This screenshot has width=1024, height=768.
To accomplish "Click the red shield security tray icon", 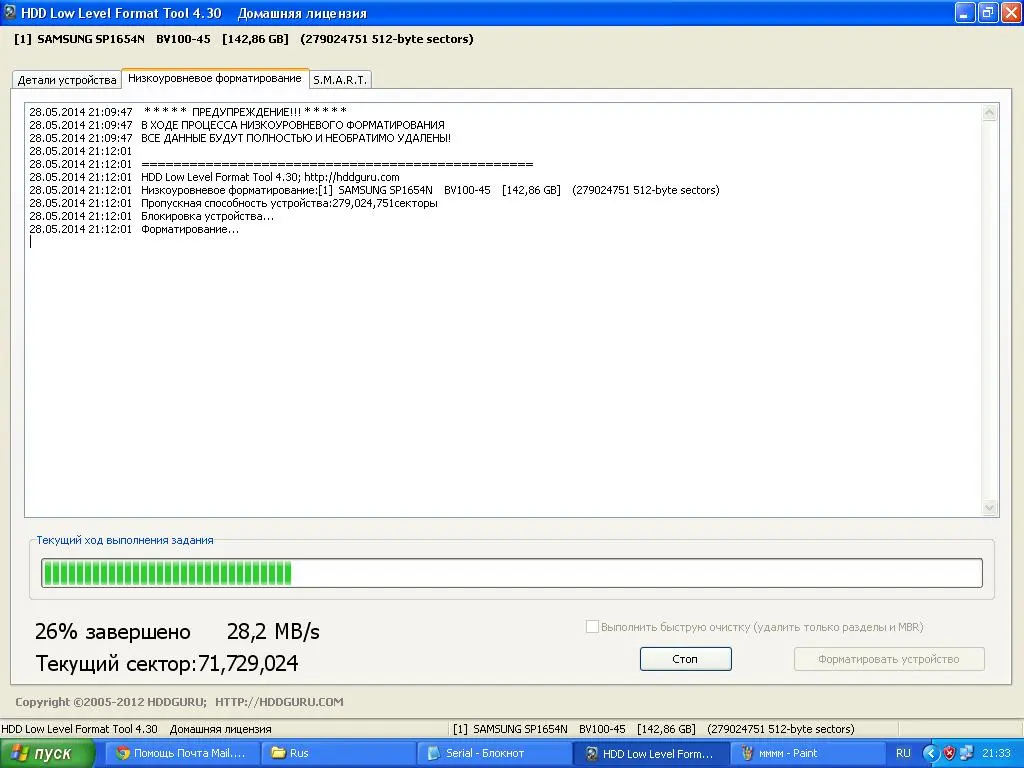I will 950,753.
